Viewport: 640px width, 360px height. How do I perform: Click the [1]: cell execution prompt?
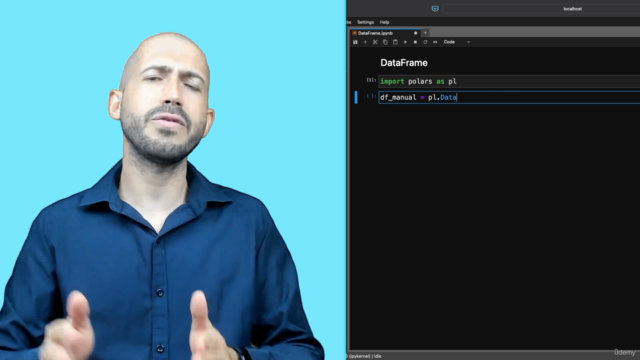(x=371, y=80)
